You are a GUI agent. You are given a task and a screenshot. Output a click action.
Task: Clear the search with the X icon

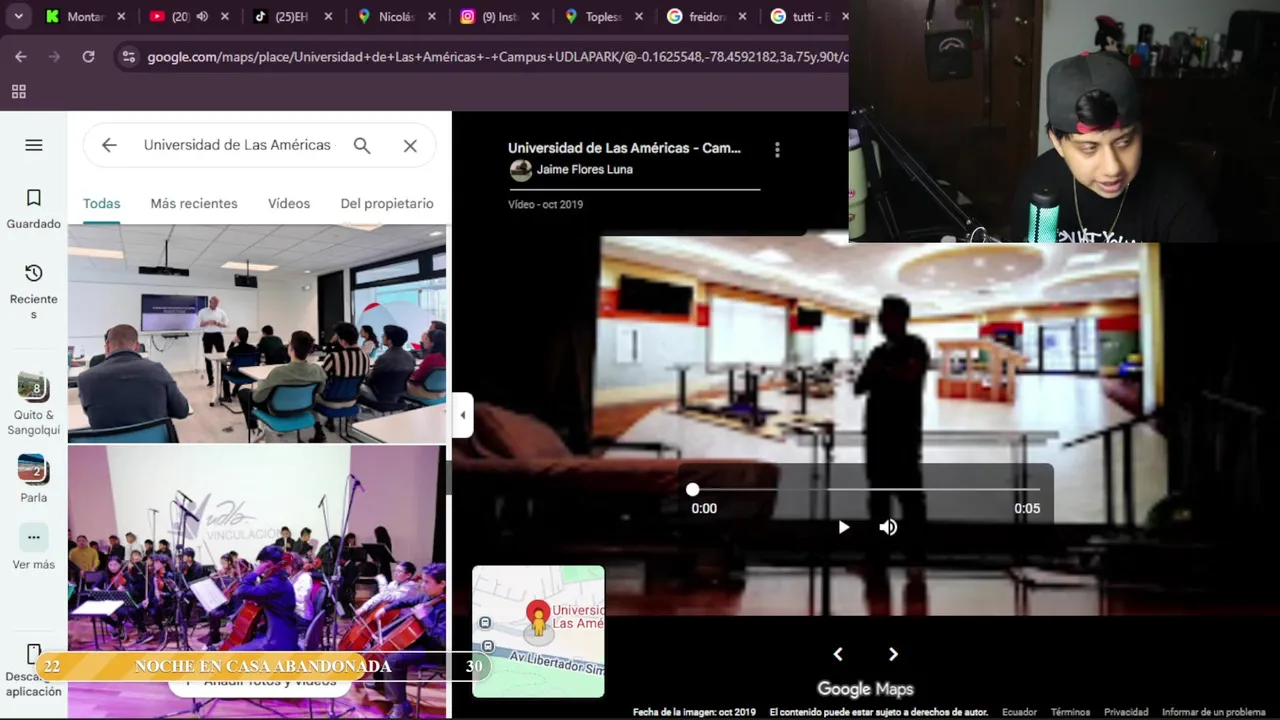coord(410,145)
